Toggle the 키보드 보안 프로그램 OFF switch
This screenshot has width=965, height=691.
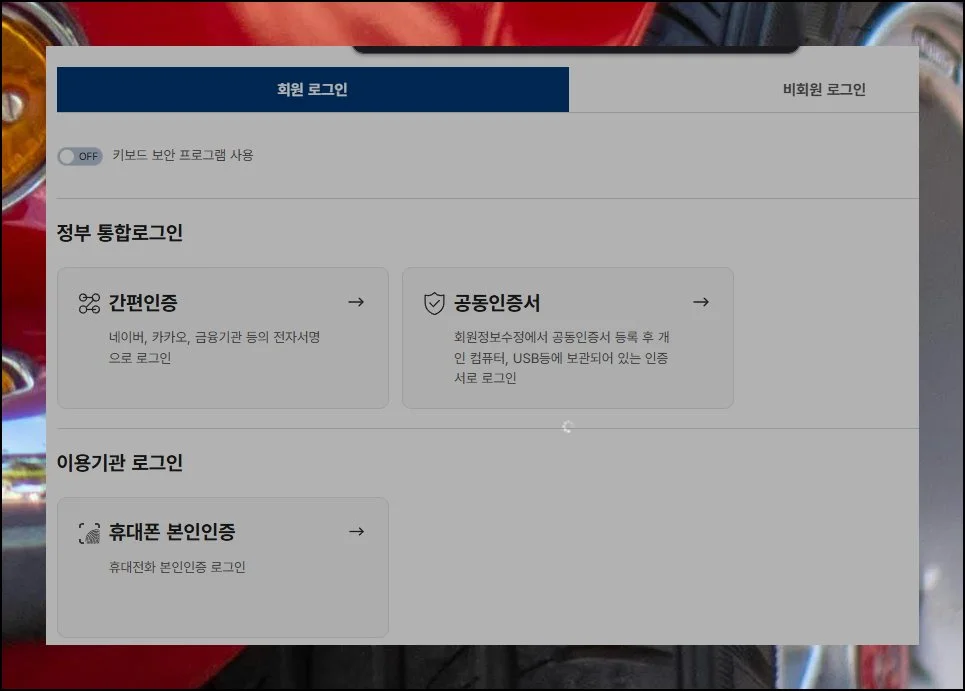(80, 156)
